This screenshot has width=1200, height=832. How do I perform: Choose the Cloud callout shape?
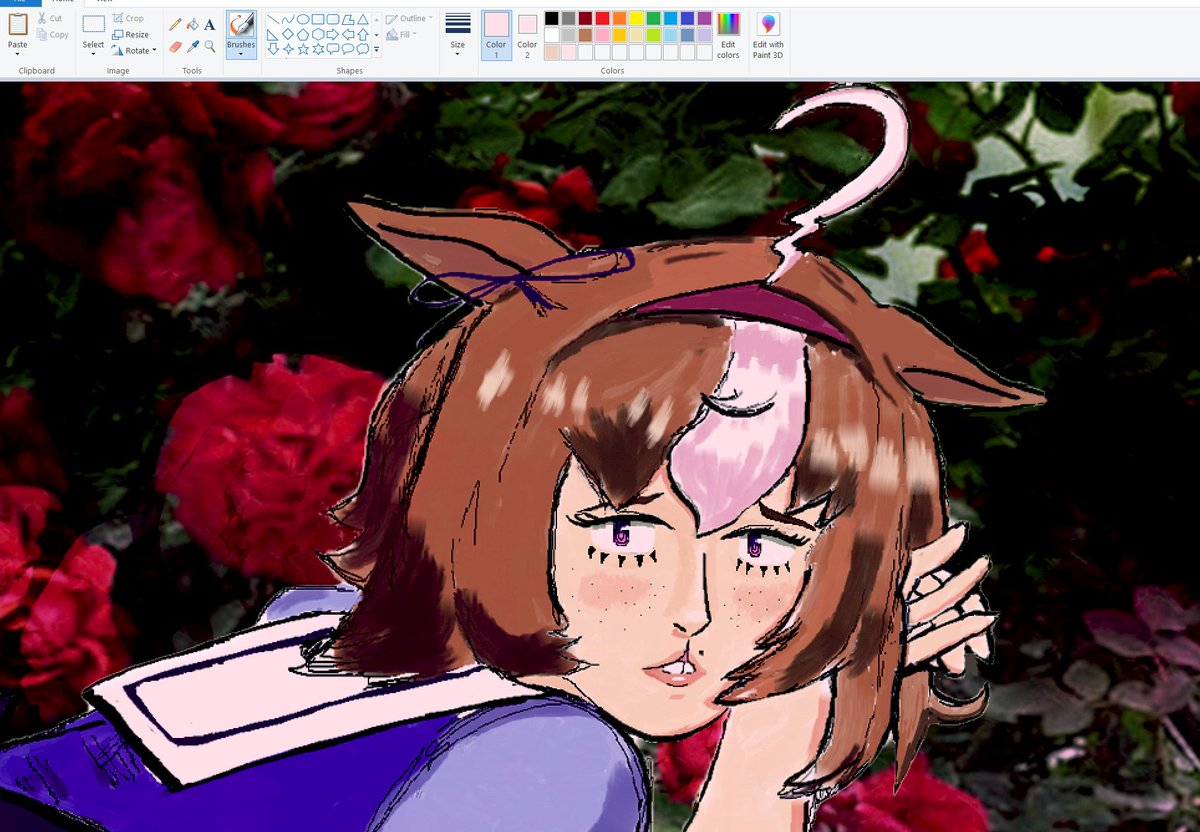(363, 49)
